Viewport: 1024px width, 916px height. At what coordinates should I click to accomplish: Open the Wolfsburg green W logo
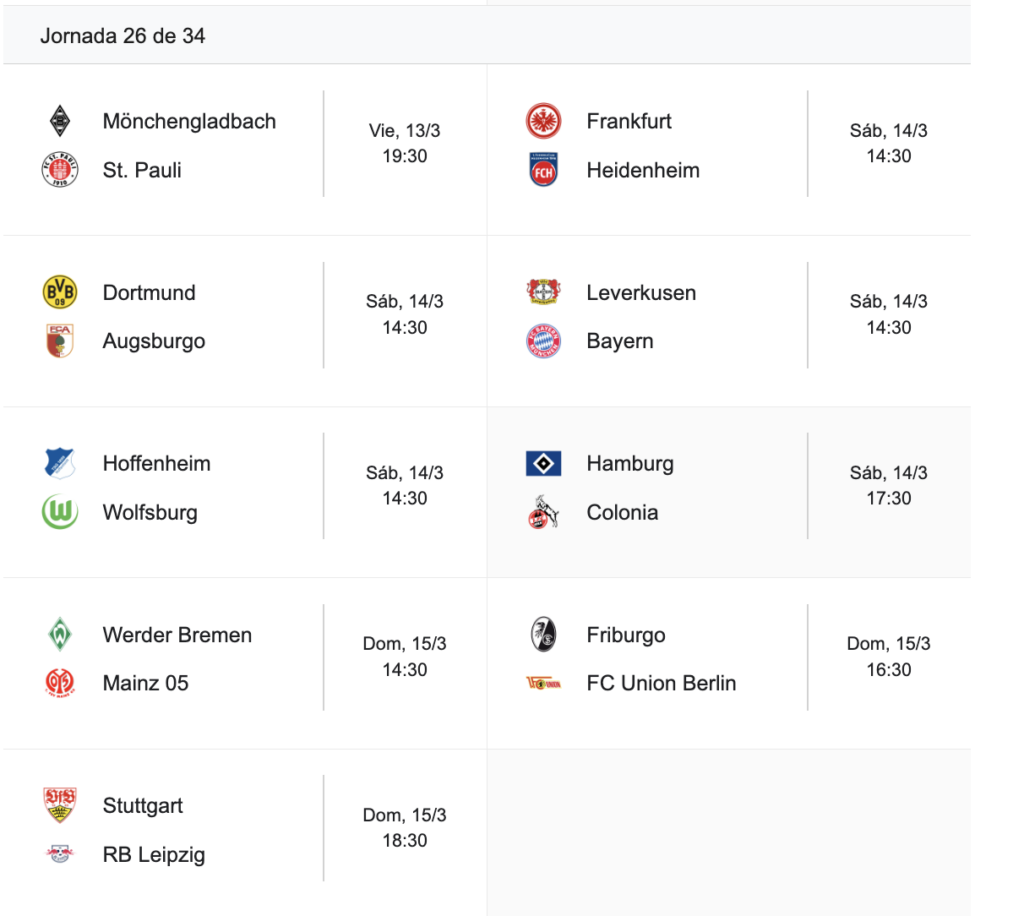point(60,512)
